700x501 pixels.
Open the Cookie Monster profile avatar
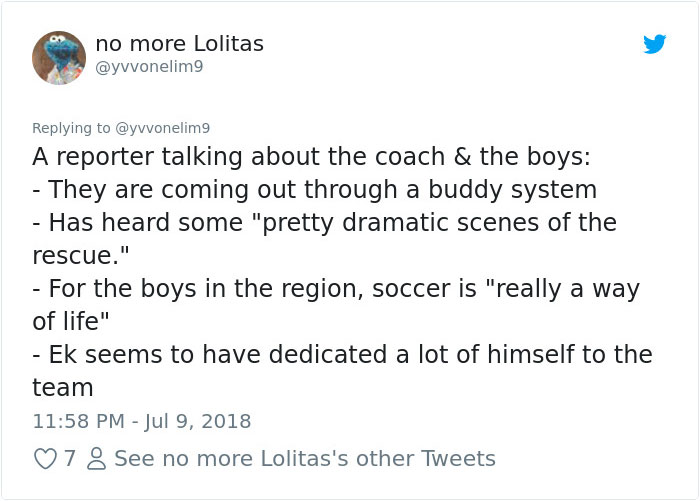[x=59, y=58]
